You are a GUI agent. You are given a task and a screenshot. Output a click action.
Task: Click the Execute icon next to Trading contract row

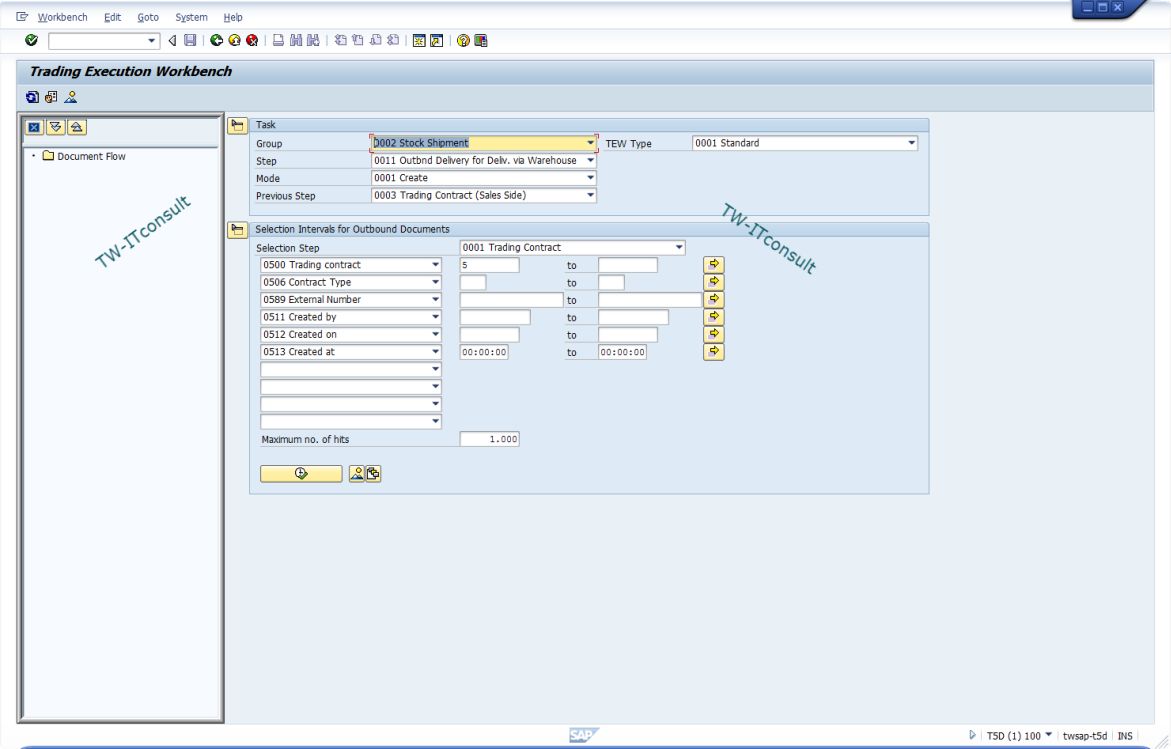(713, 265)
